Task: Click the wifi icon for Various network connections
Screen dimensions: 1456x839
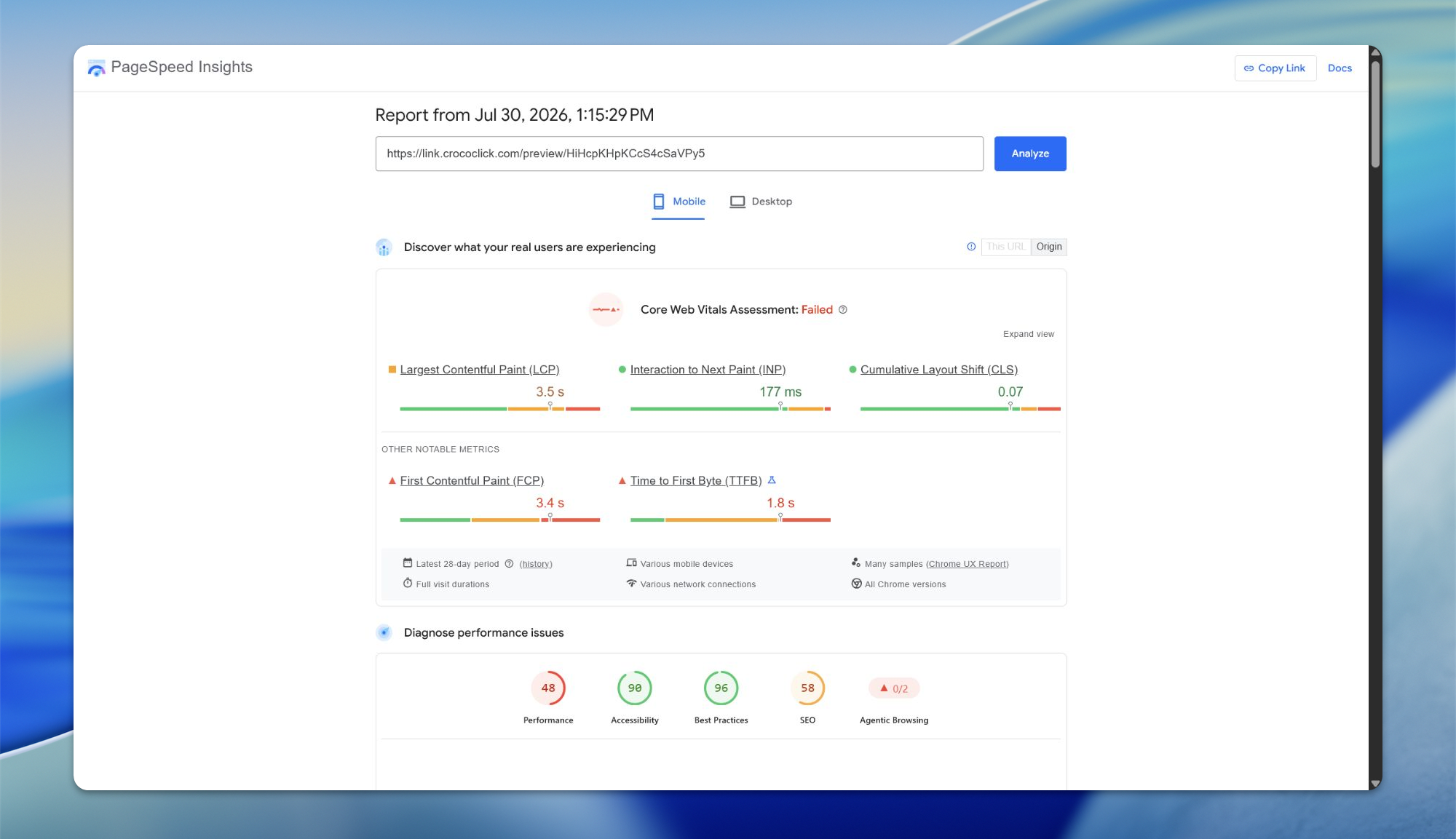Action: [632, 584]
